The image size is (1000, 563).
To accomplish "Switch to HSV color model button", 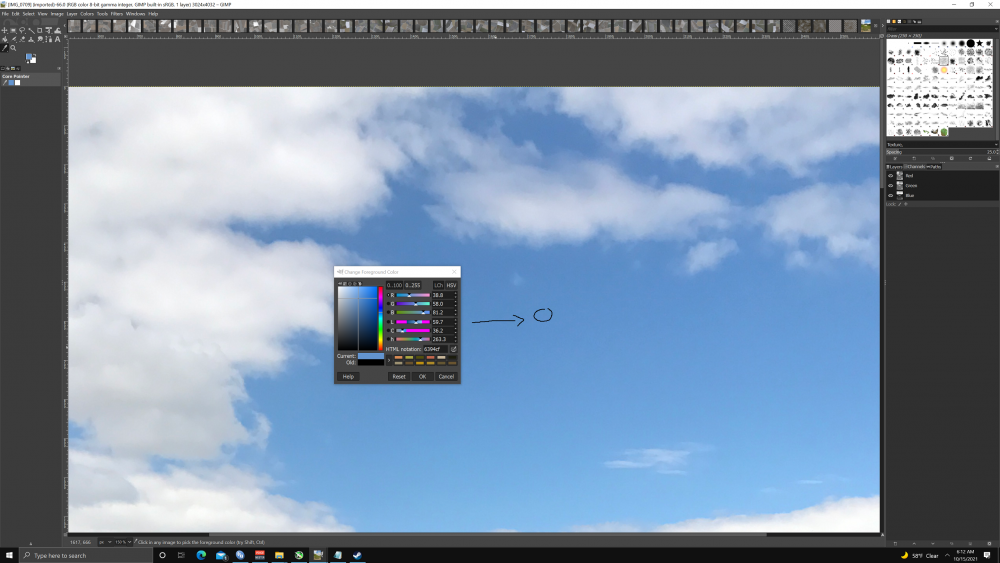I will [451, 285].
